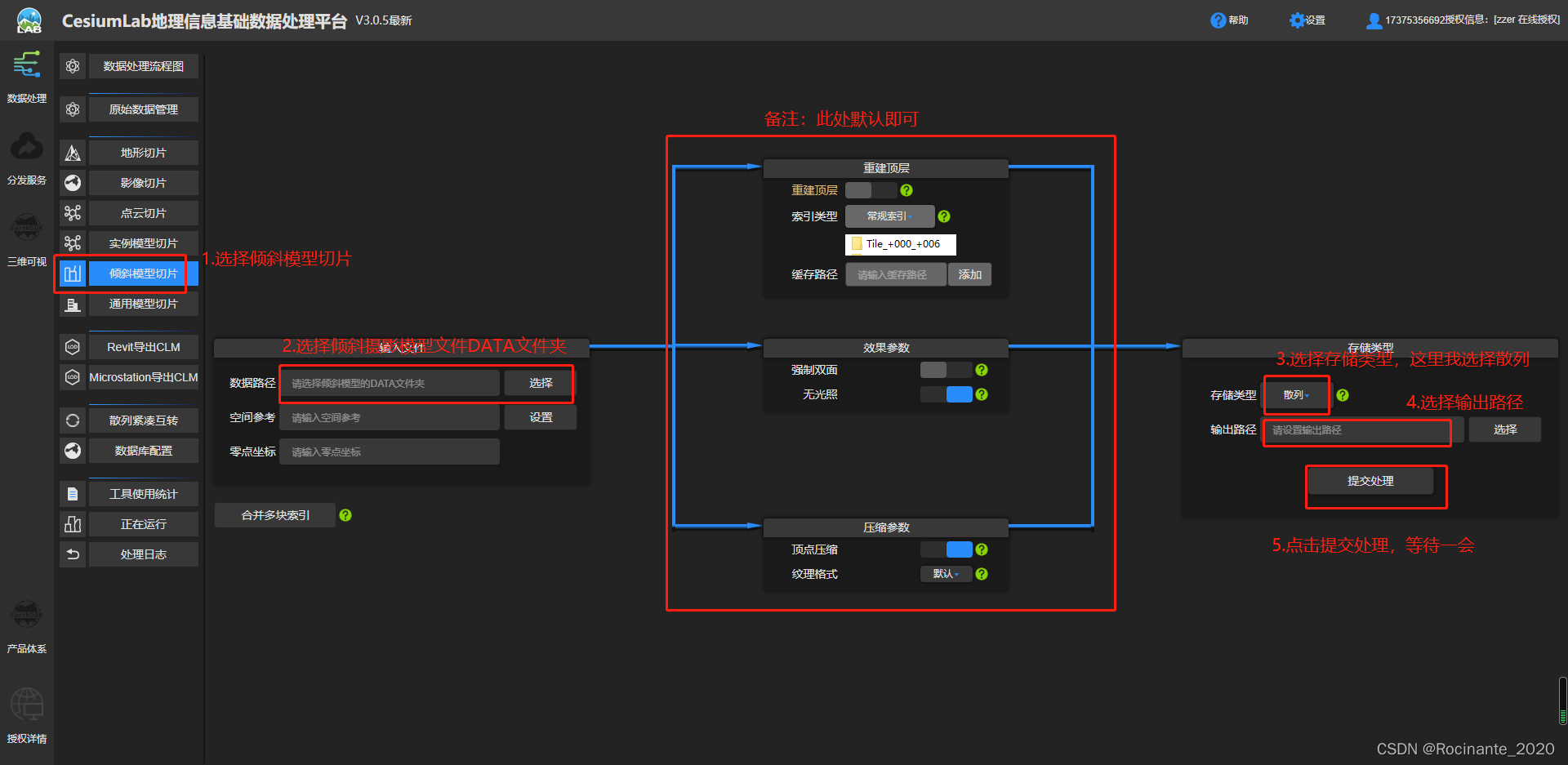
Task: Click the 数据库配置 globe icon
Action: 73,451
